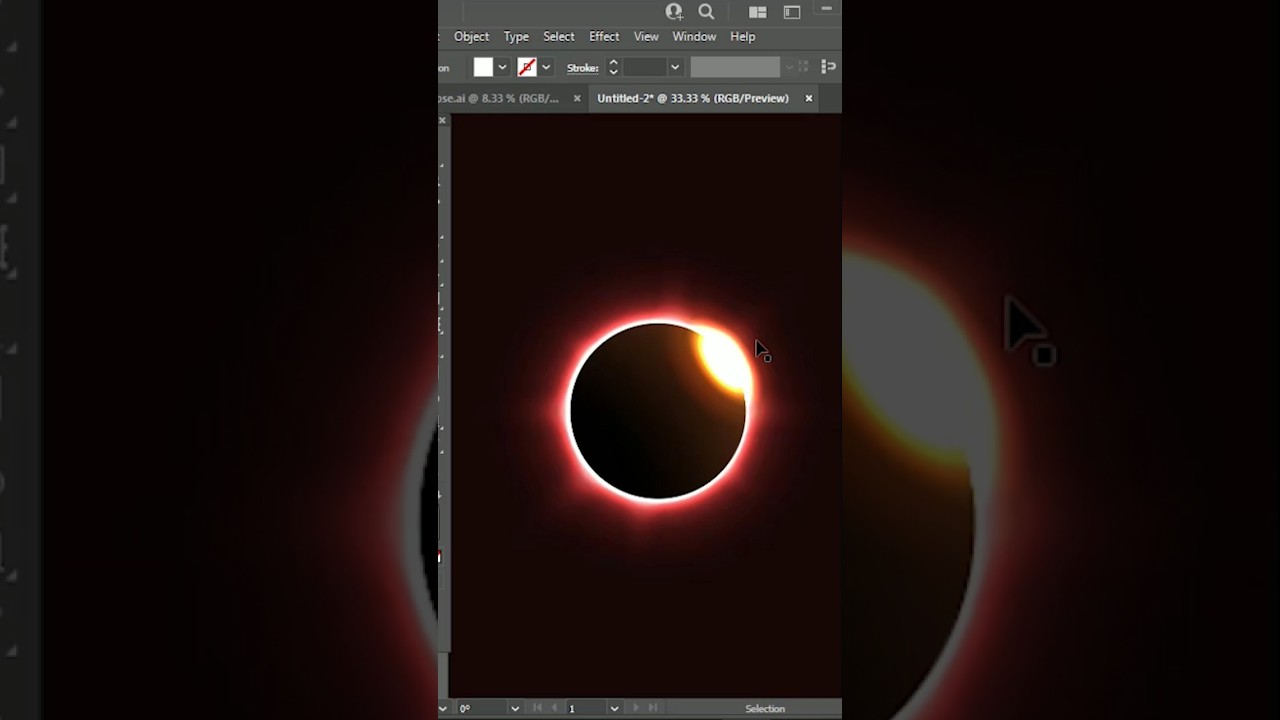Open the Type menu
The height and width of the screenshot is (720, 1280).
point(516,36)
